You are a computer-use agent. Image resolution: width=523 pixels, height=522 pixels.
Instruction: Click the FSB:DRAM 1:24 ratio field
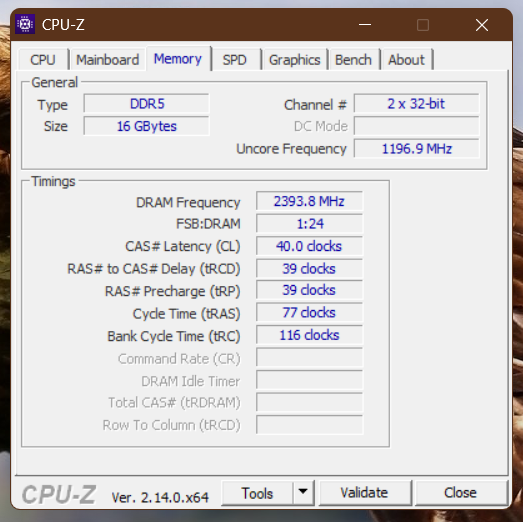coord(309,224)
